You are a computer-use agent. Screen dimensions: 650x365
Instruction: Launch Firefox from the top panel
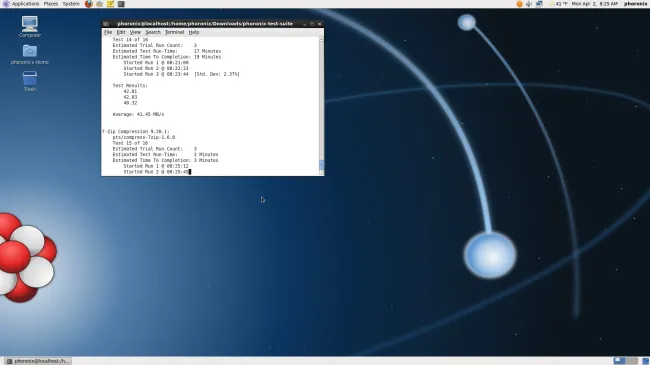coord(89,4)
